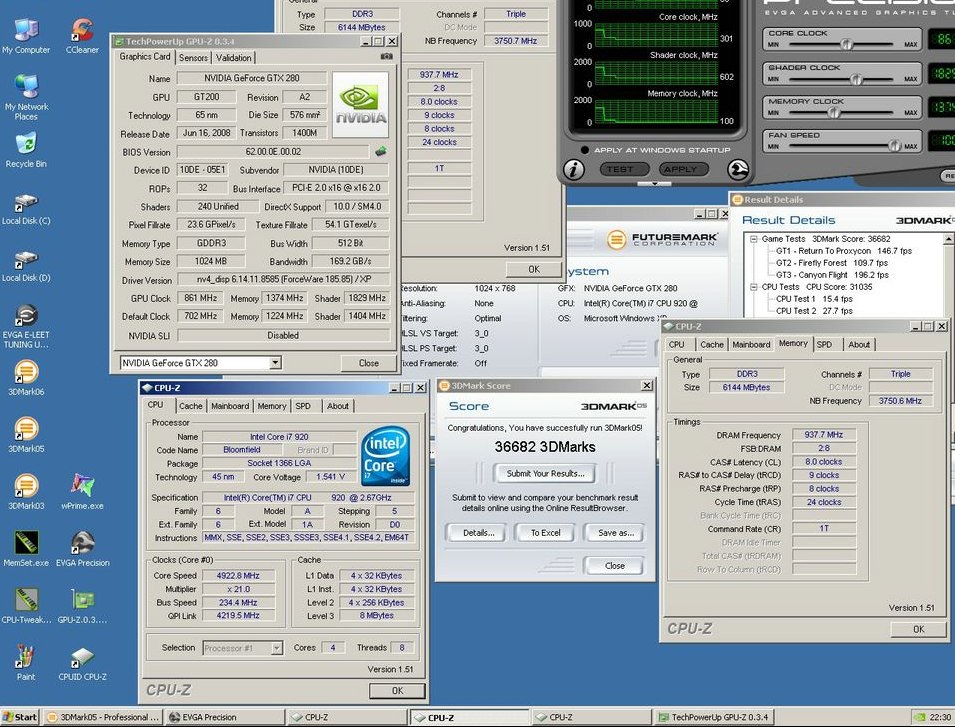Collapse CPU Tests tree node

[x=753, y=287]
